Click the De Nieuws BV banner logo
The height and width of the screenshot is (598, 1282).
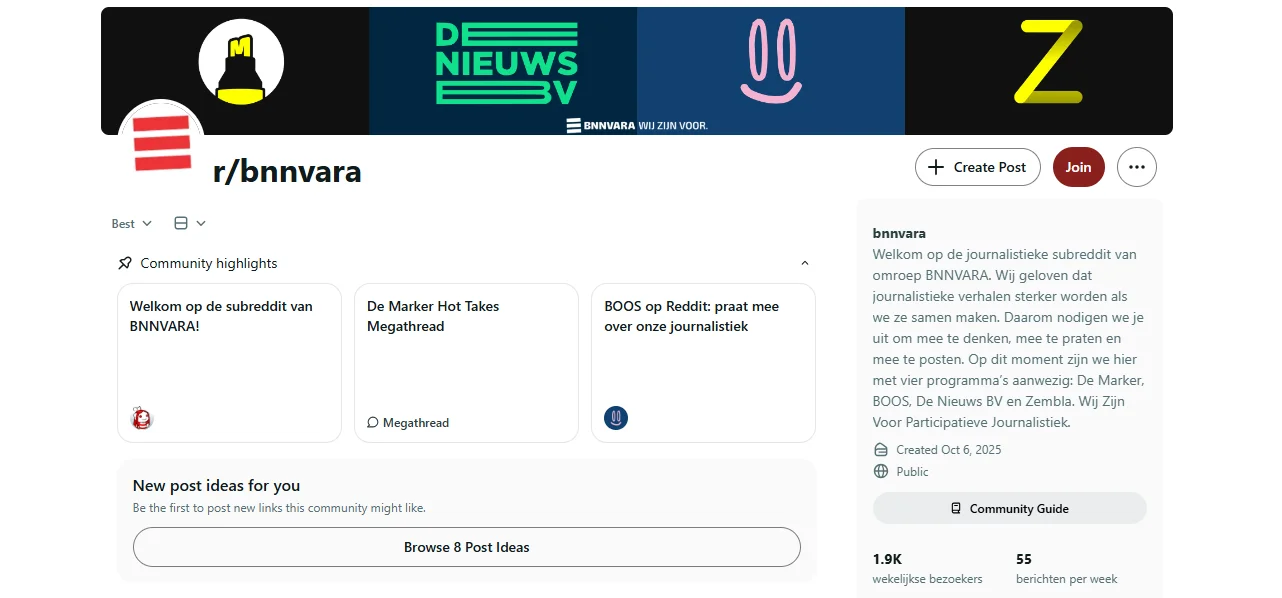(507, 64)
